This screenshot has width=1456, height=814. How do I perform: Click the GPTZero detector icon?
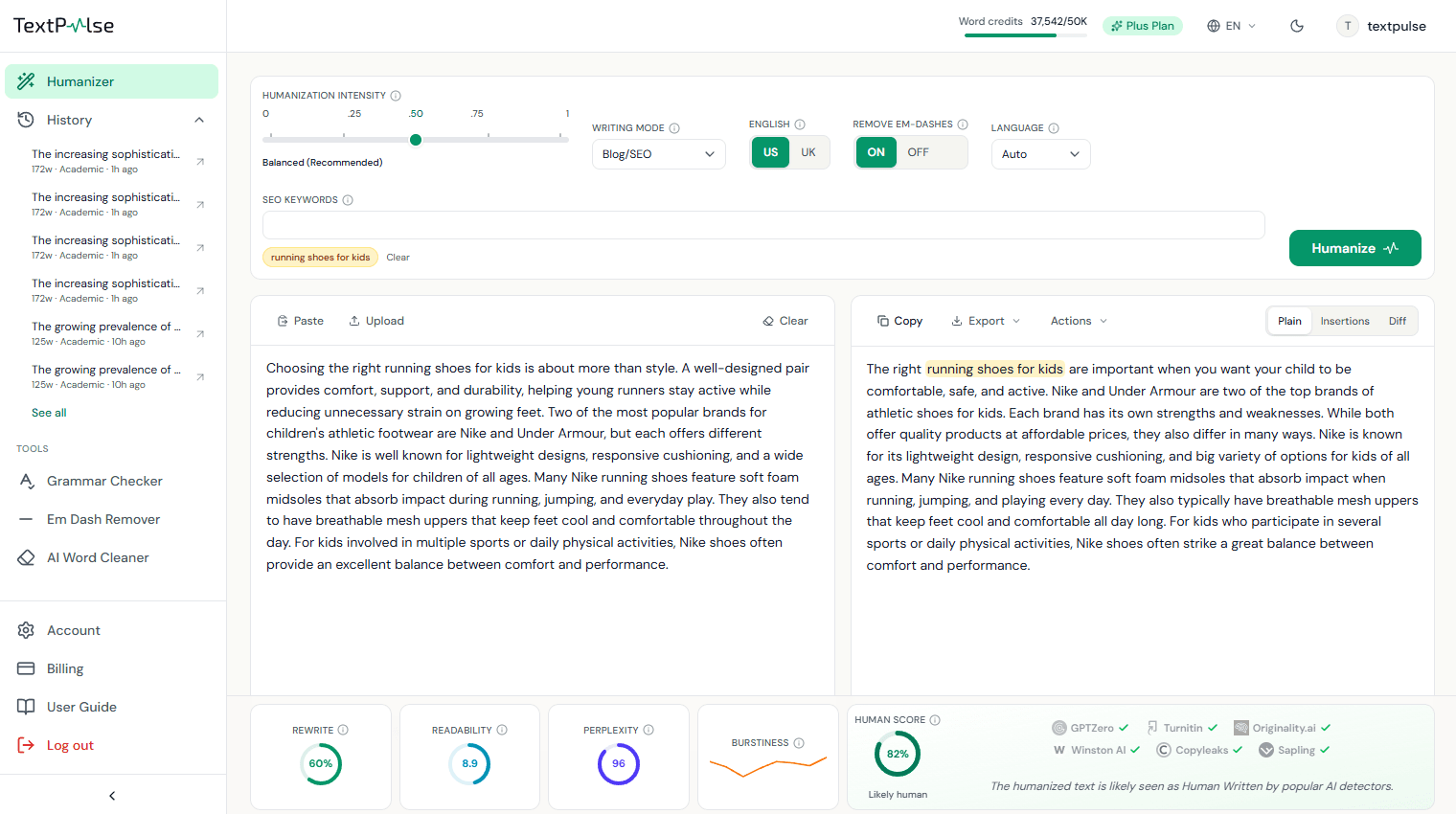pos(1058,728)
